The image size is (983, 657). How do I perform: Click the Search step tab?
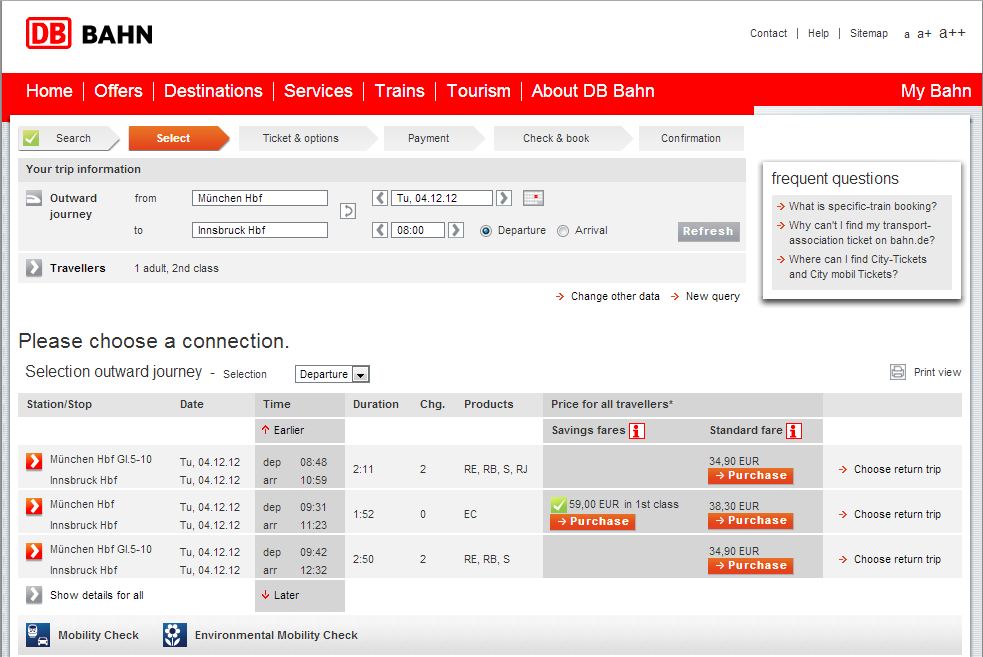(69, 138)
